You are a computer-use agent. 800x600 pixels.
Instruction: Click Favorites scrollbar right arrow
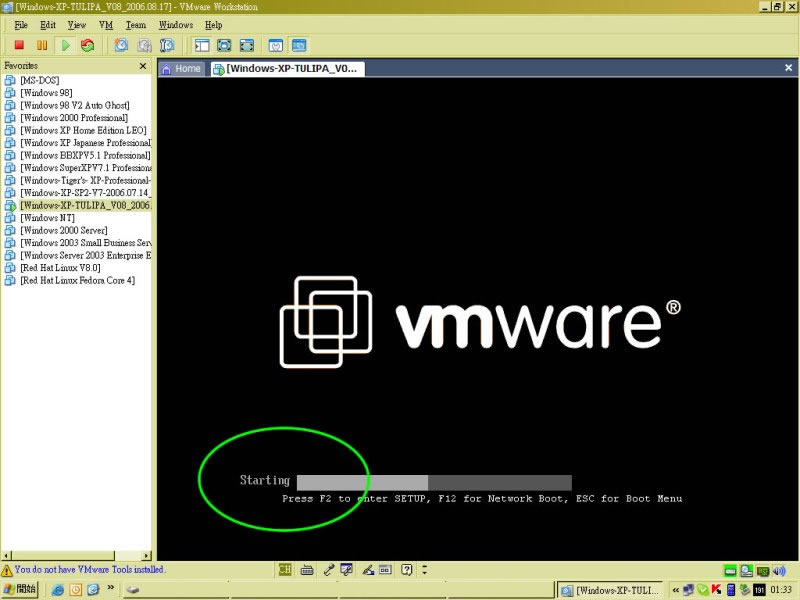pos(147,555)
